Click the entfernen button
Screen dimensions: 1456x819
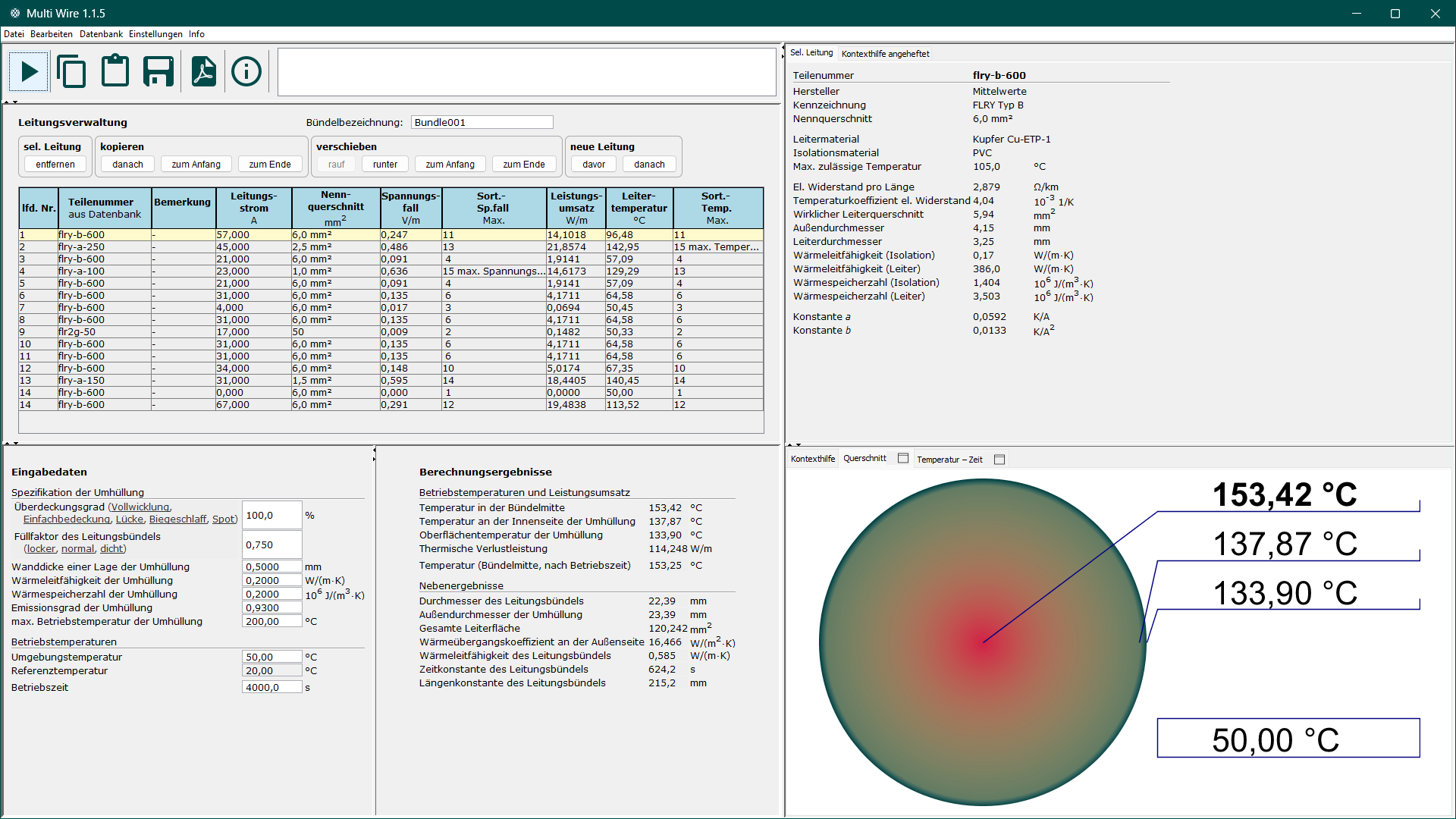point(55,164)
